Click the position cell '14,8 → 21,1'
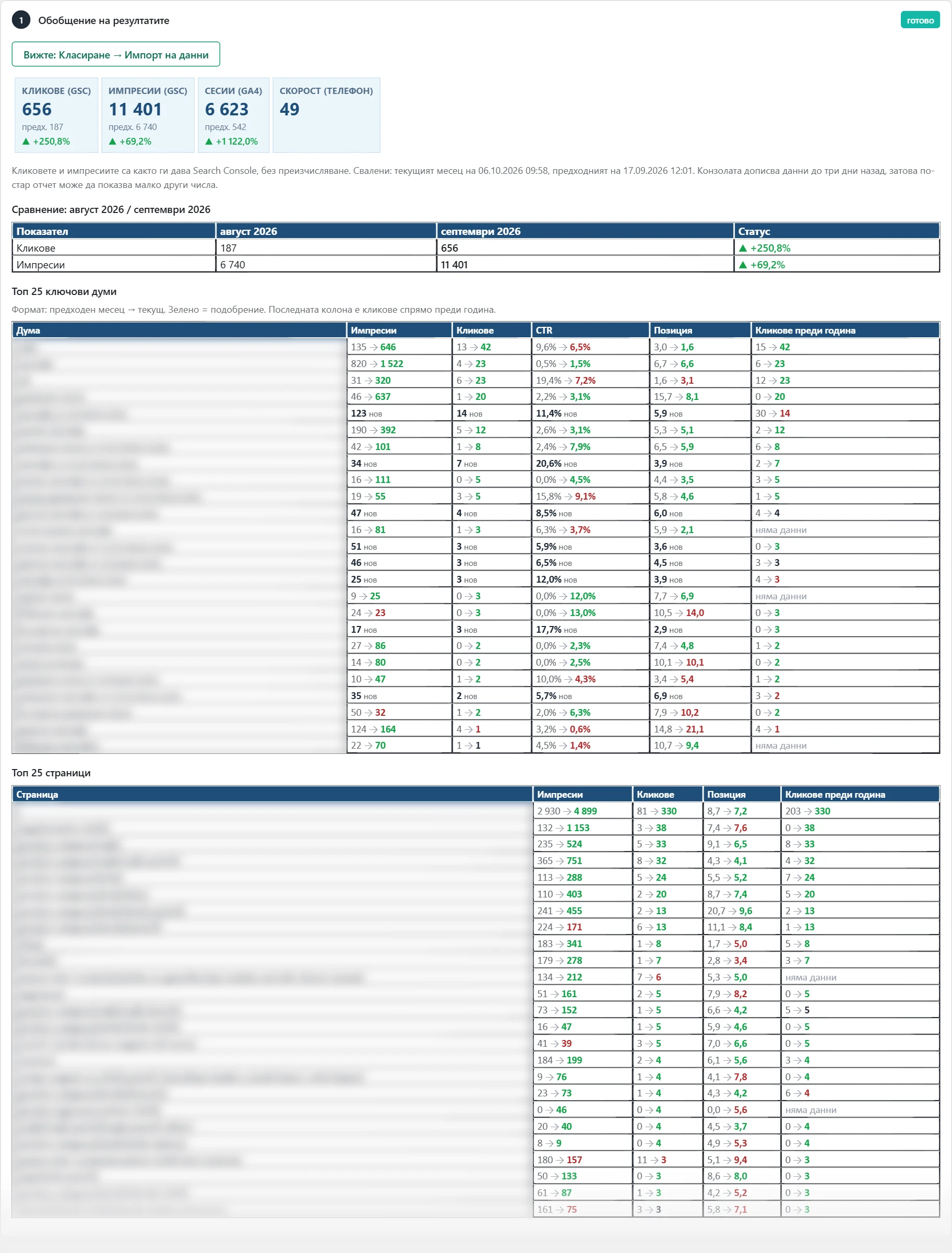This screenshot has height=1253, width=952. coord(700,729)
